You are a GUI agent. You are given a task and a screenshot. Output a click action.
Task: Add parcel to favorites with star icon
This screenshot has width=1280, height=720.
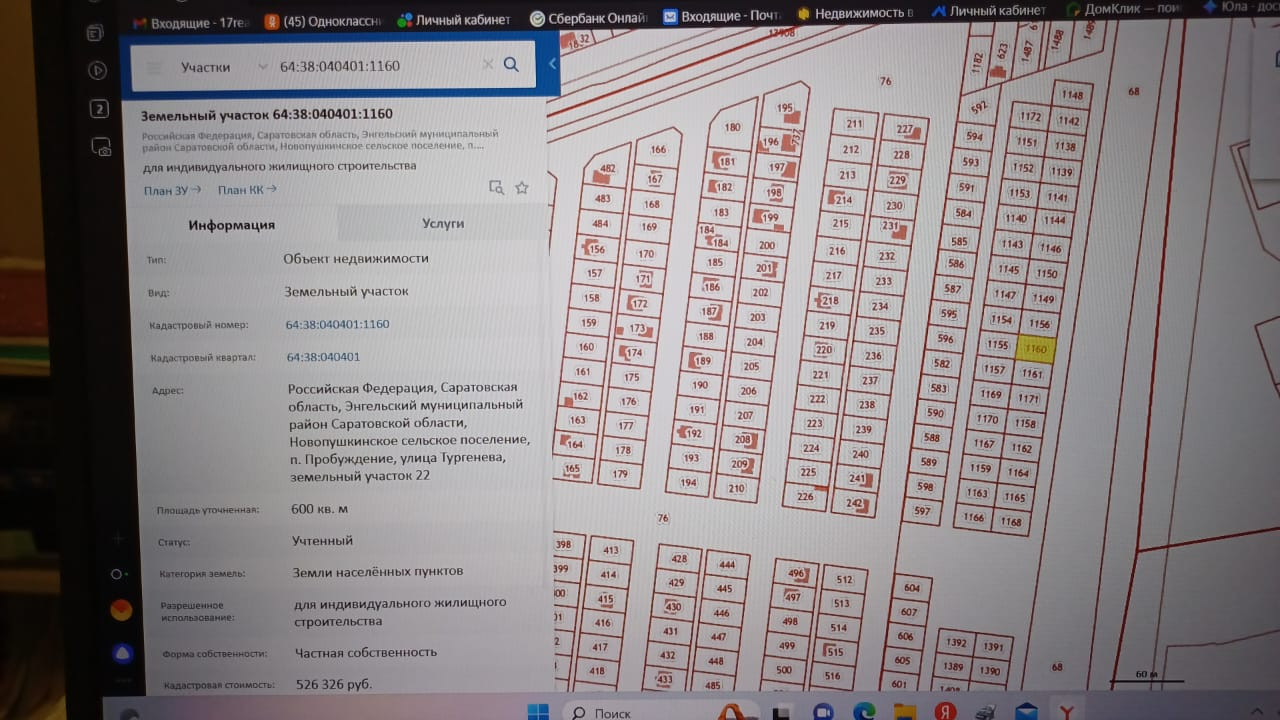pyautogui.click(x=521, y=187)
